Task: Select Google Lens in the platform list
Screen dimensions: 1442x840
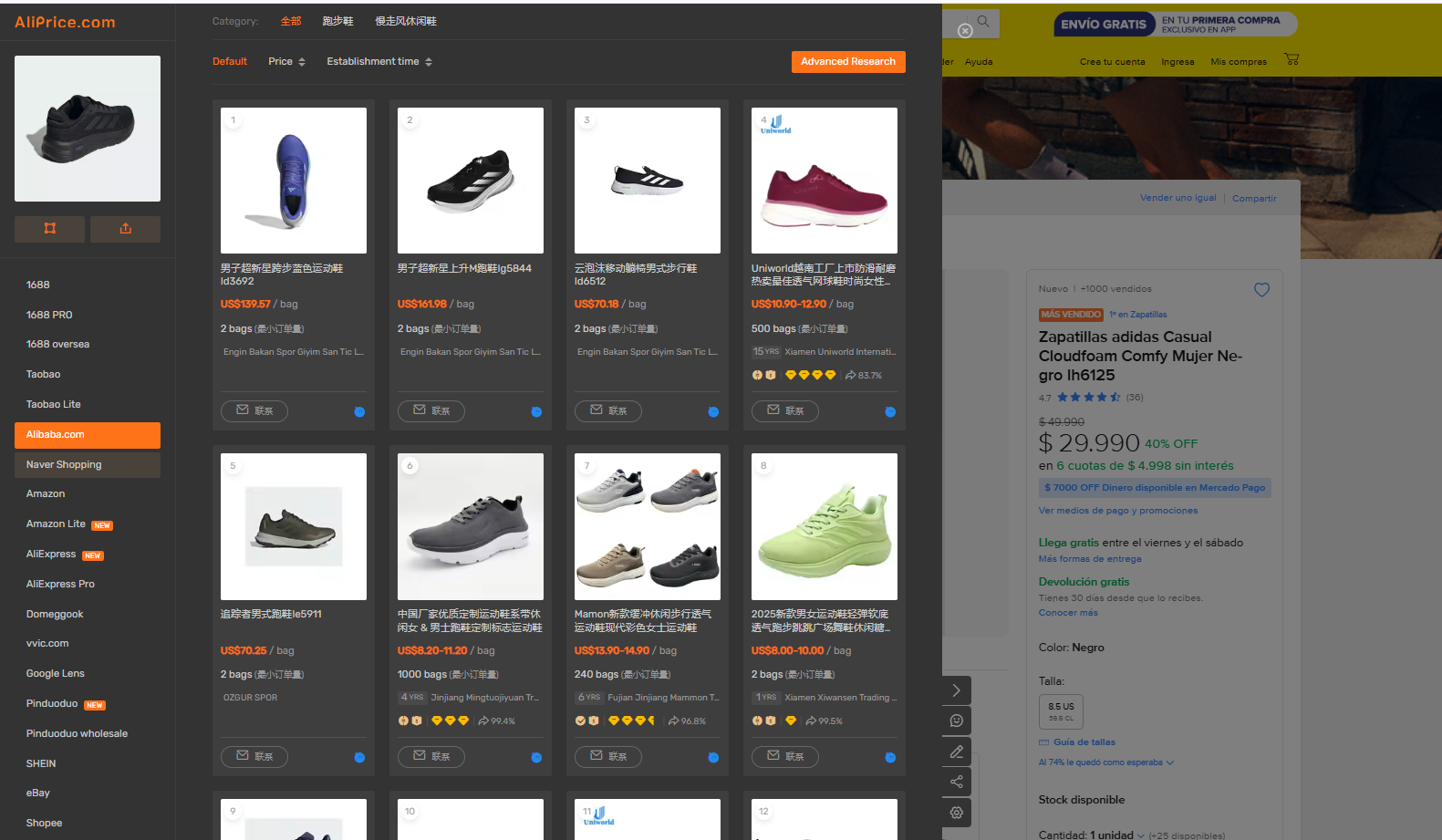Action: tap(88, 673)
